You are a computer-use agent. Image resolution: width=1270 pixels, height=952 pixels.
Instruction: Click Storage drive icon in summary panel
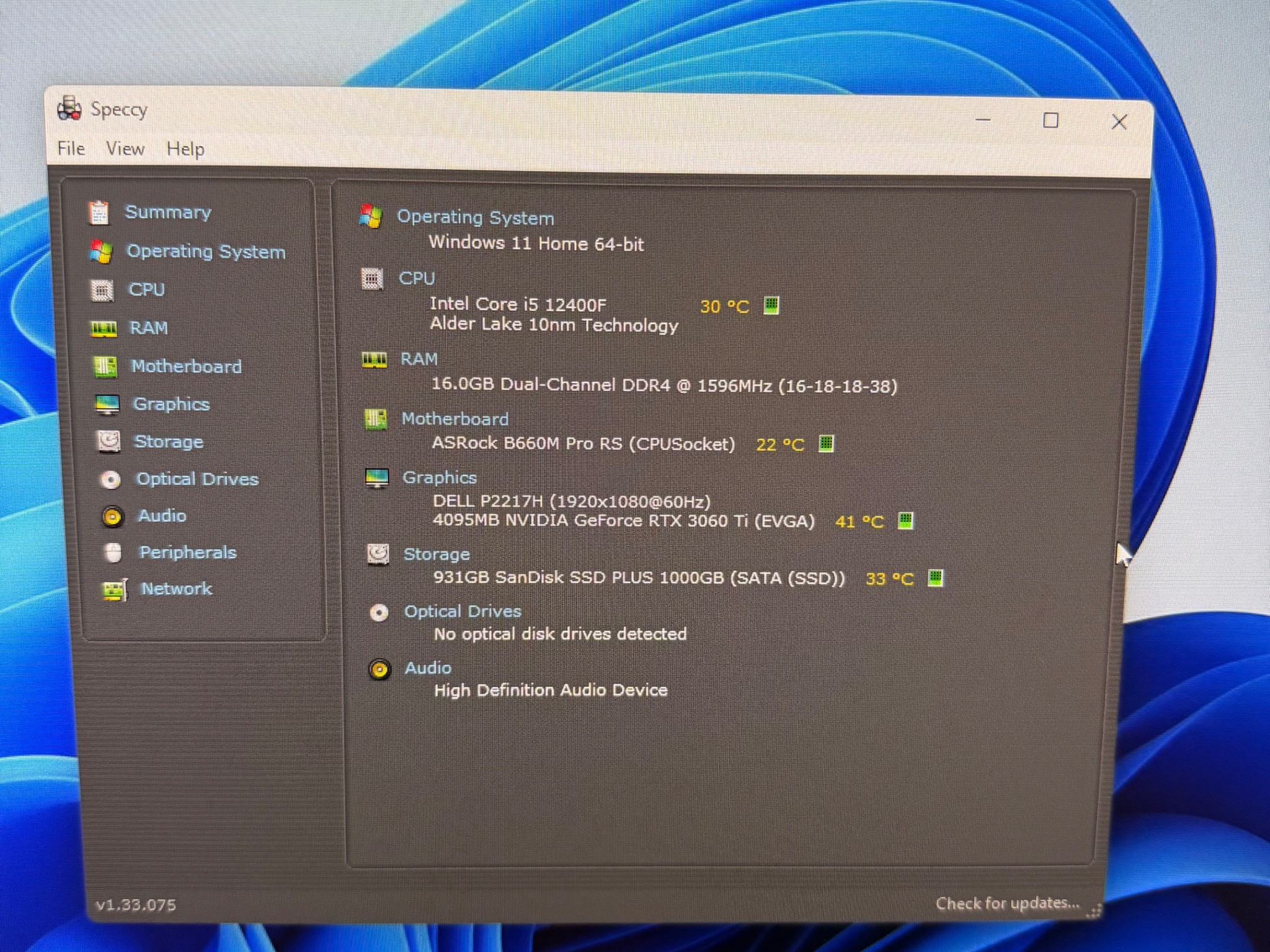(378, 554)
